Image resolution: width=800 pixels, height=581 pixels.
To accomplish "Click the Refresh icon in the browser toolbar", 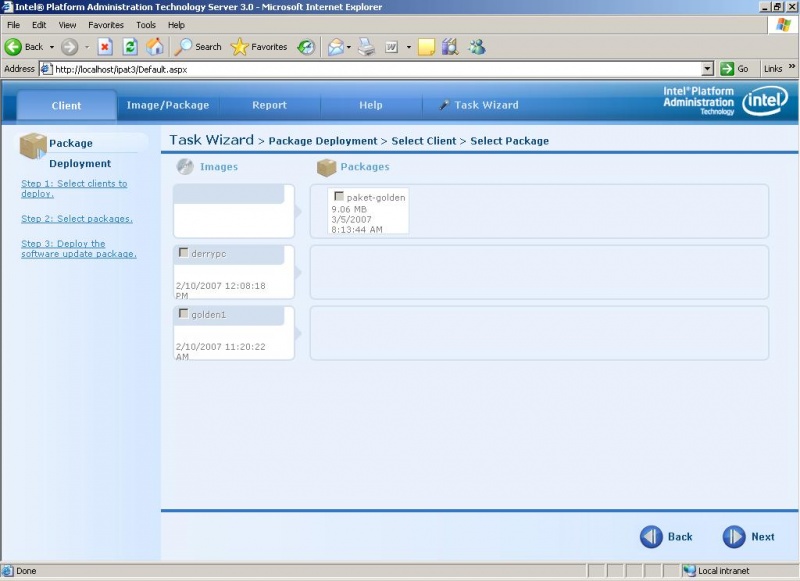I will click(130, 46).
